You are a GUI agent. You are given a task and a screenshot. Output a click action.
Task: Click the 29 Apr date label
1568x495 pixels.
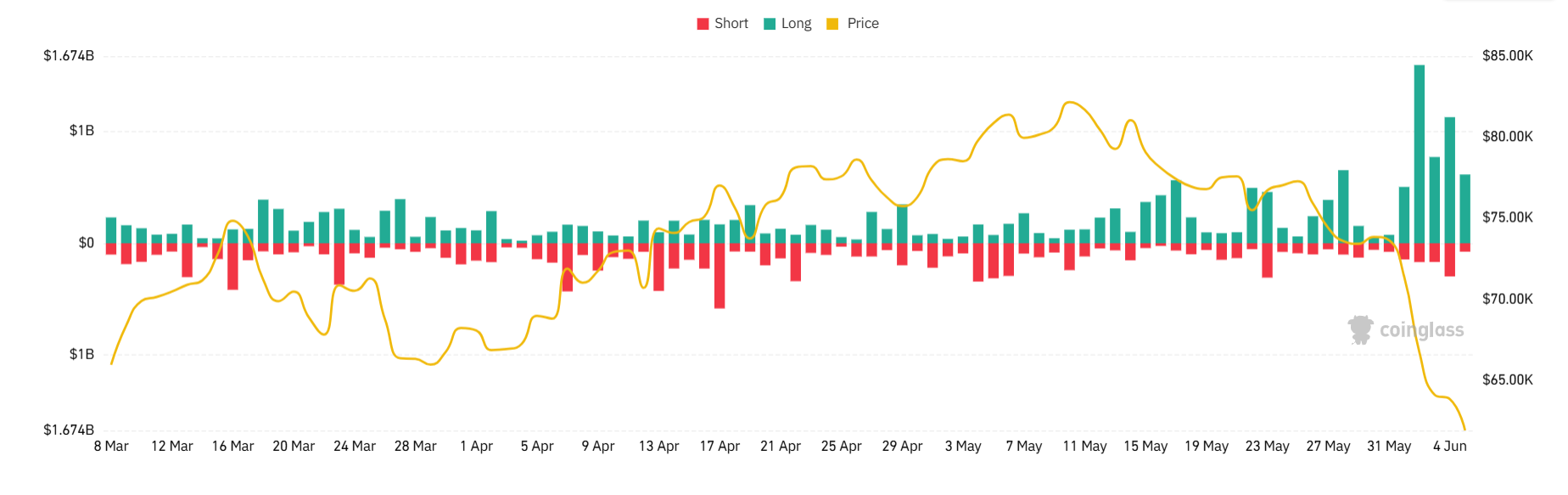coord(903,447)
